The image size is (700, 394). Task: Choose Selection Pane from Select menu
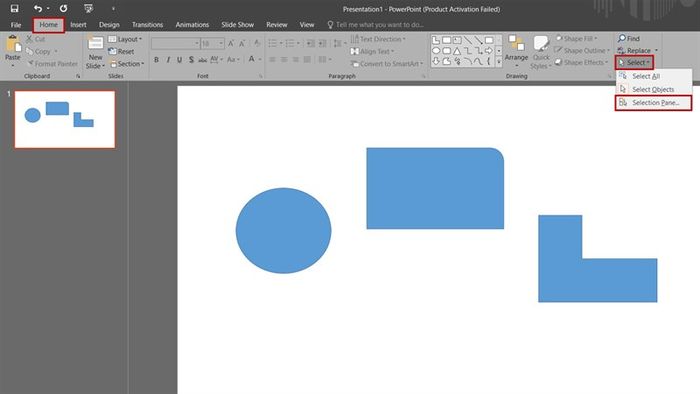(x=653, y=103)
